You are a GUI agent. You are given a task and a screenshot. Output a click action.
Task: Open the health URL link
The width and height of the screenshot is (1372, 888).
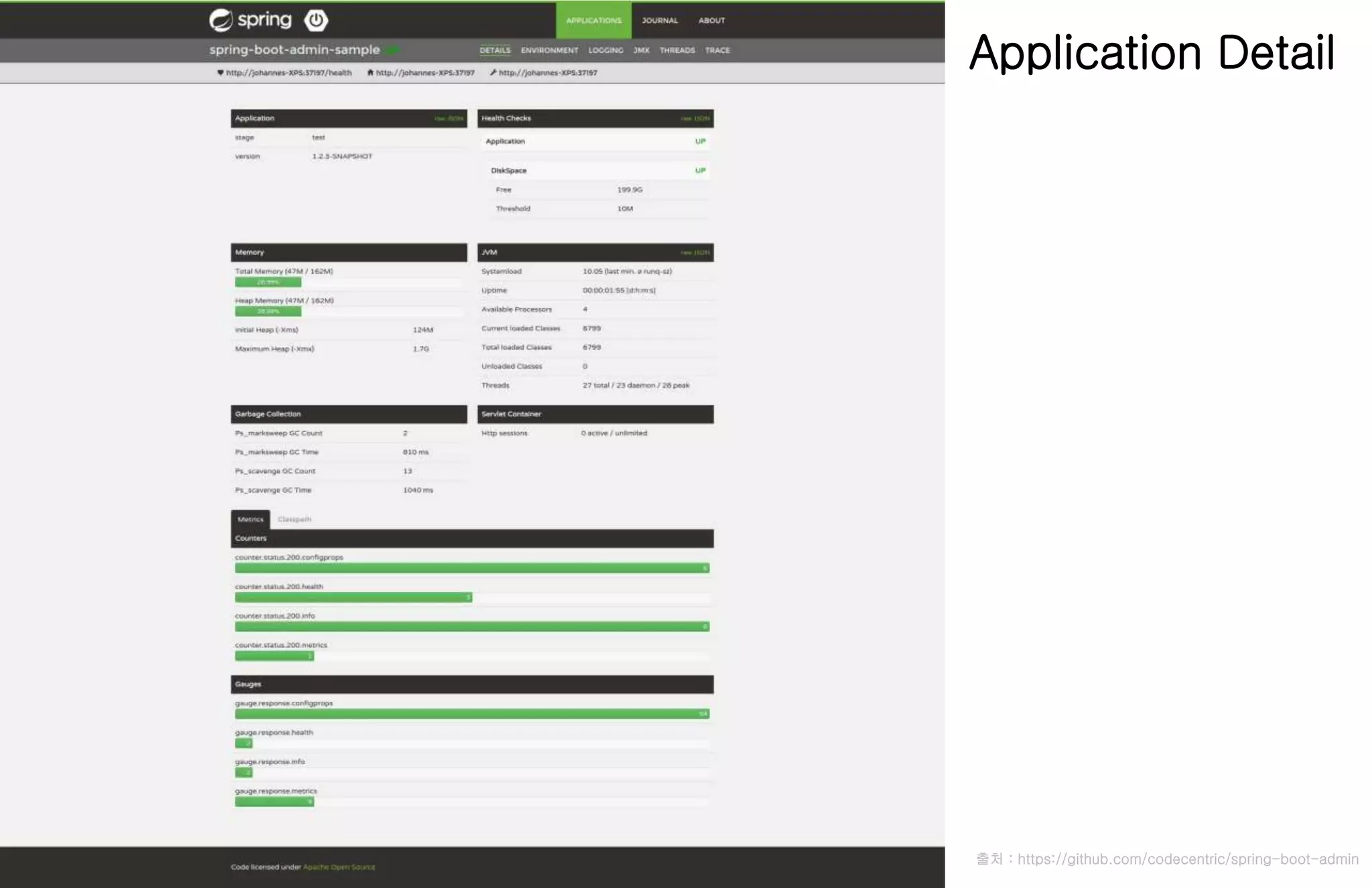[289, 72]
